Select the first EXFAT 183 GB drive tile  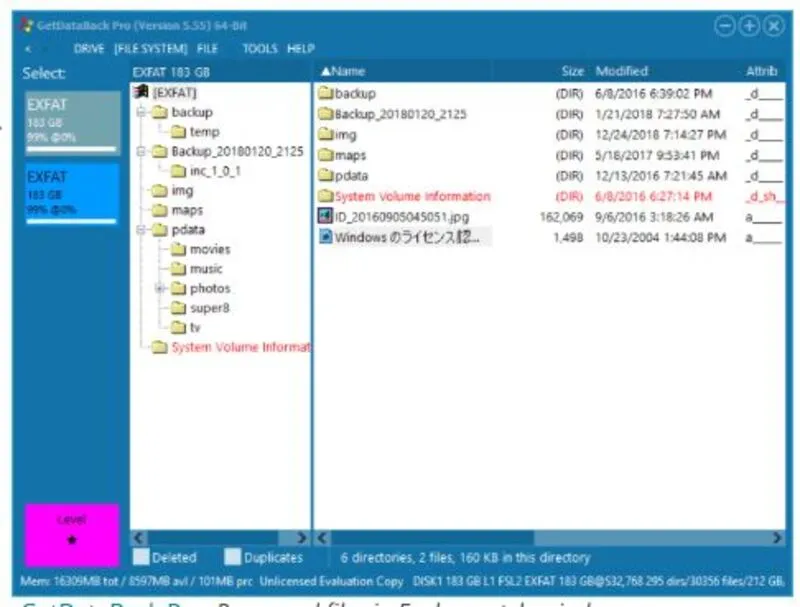coord(71,122)
